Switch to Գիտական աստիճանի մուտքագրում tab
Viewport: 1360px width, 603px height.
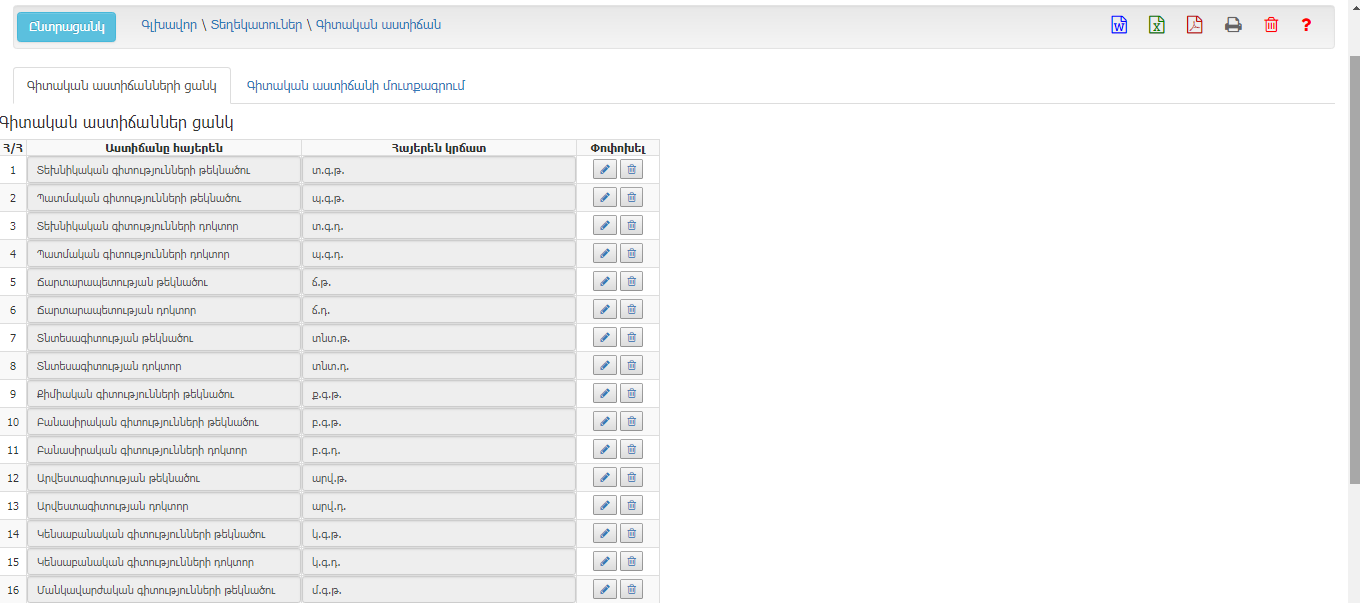point(355,86)
